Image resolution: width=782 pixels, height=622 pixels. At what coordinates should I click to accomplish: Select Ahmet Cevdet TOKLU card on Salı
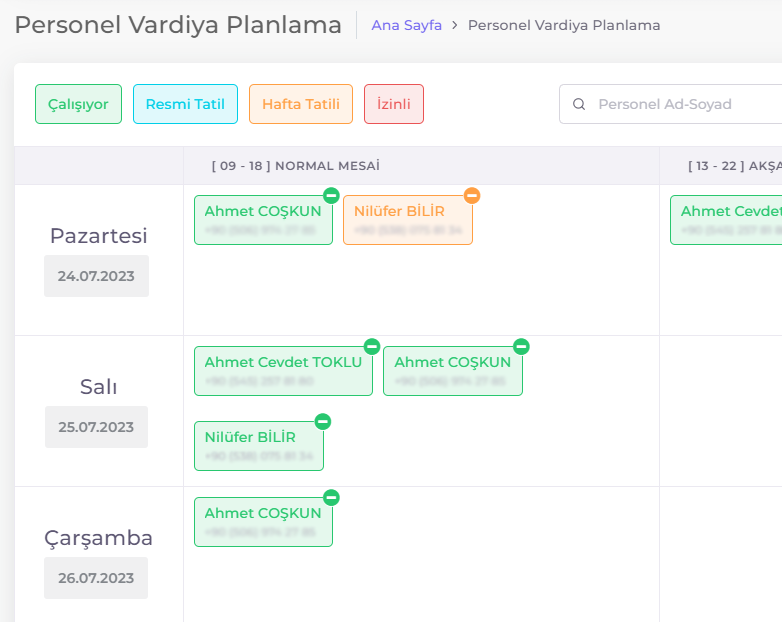283,371
